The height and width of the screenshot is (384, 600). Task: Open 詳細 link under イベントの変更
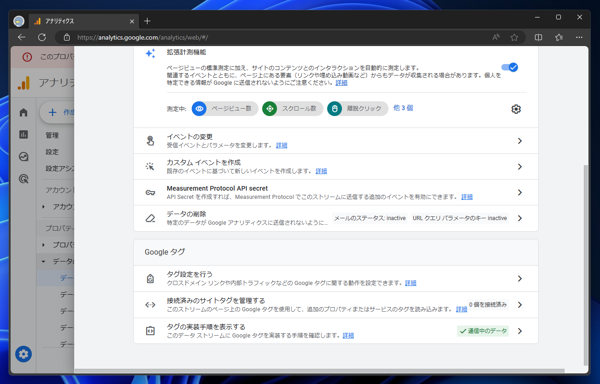282,145
